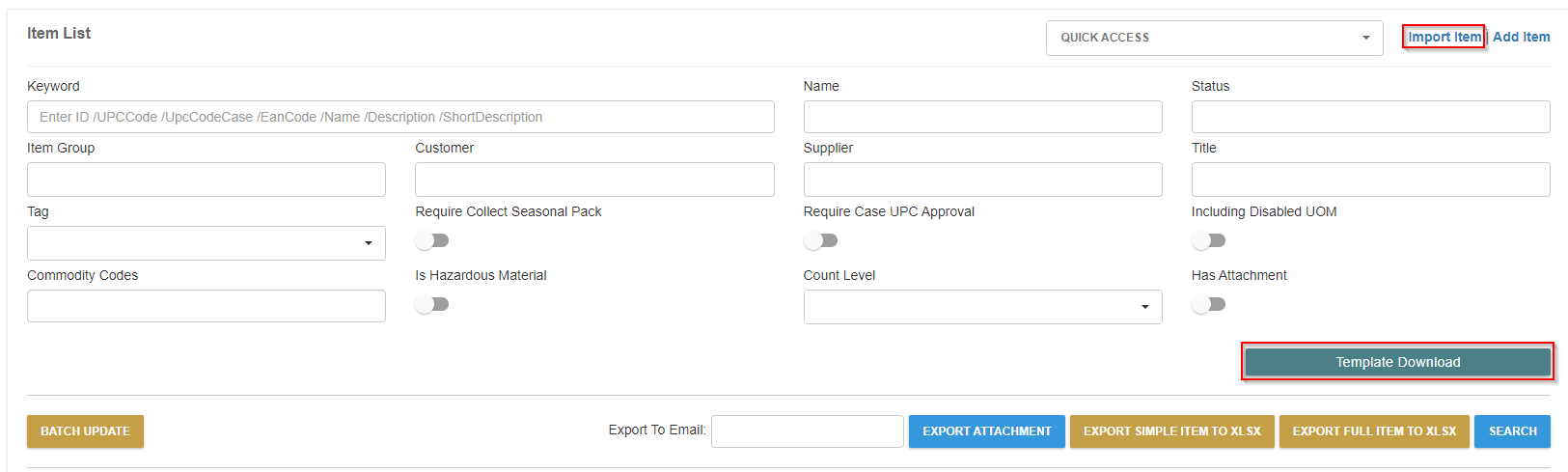Select the Supplier input field

click(x=982, y=180)
